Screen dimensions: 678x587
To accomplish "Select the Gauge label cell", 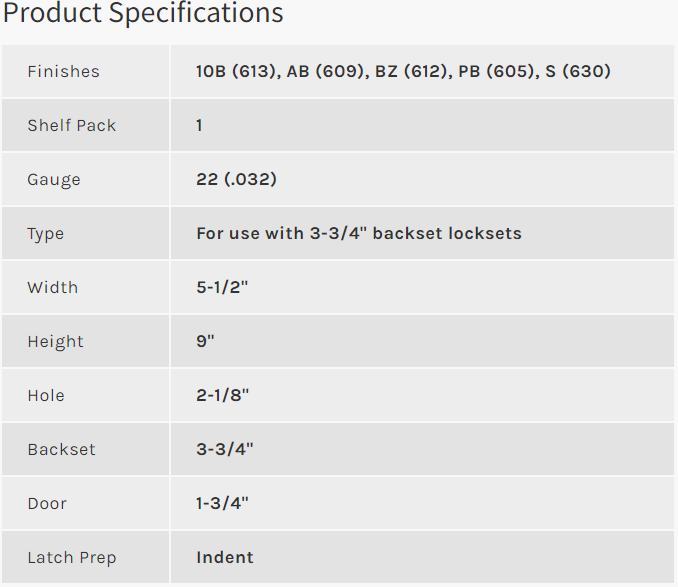I will pos(86,179).
